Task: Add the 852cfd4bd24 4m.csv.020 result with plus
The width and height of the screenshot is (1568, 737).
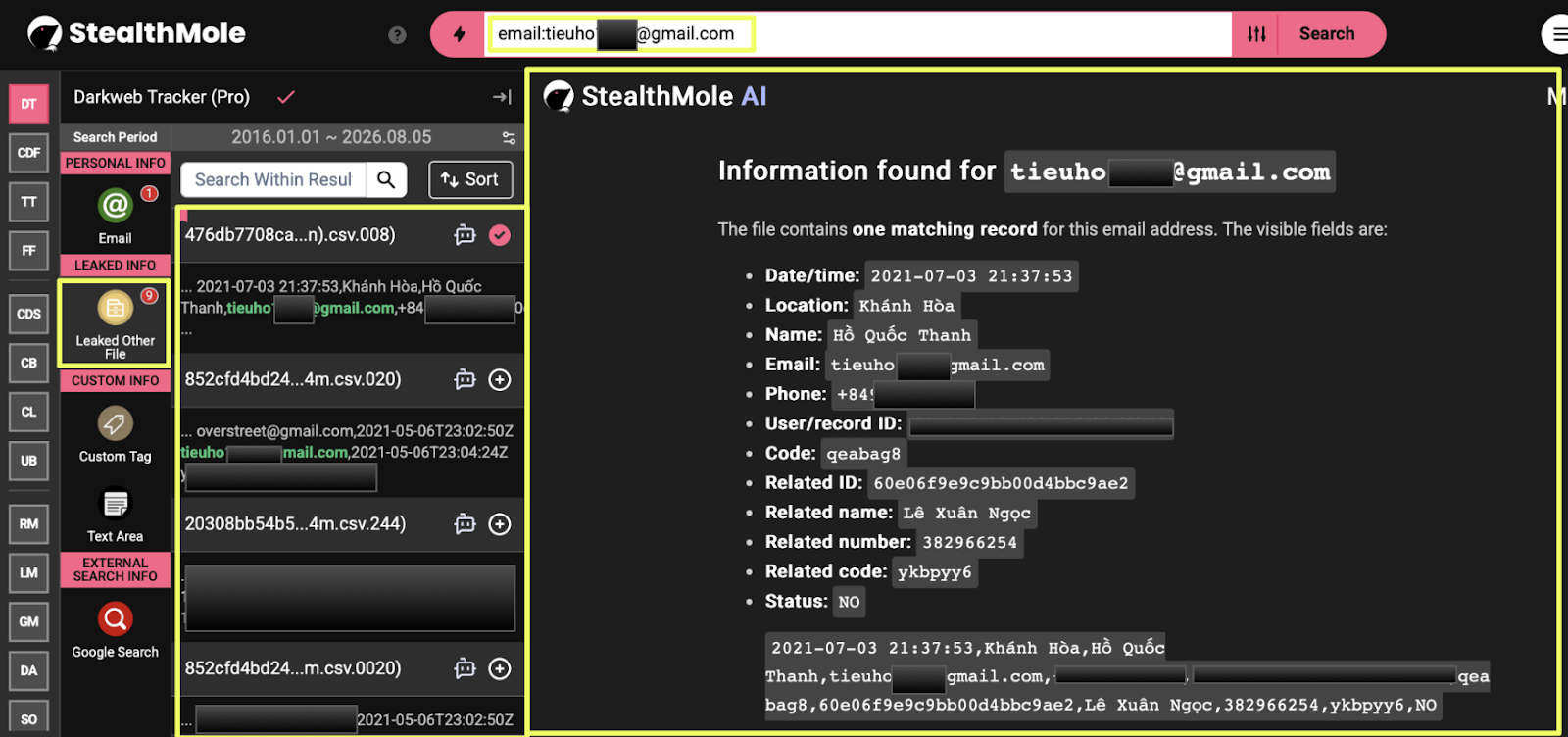Action: [500, 379]
